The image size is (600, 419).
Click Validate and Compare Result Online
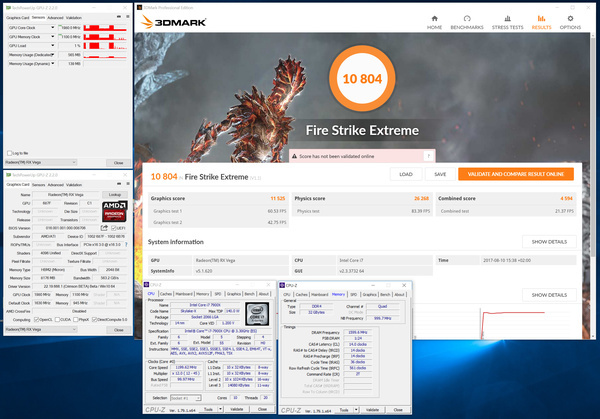click(x=516, y=174)
